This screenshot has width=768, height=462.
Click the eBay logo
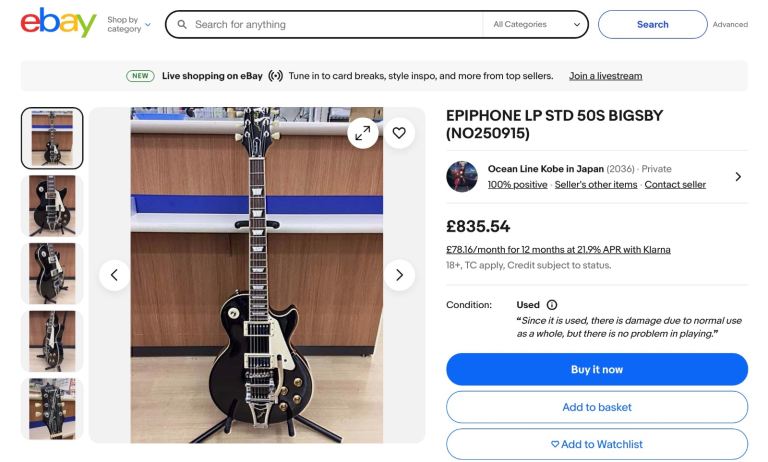pyautogui.click(x=58, y=23)
